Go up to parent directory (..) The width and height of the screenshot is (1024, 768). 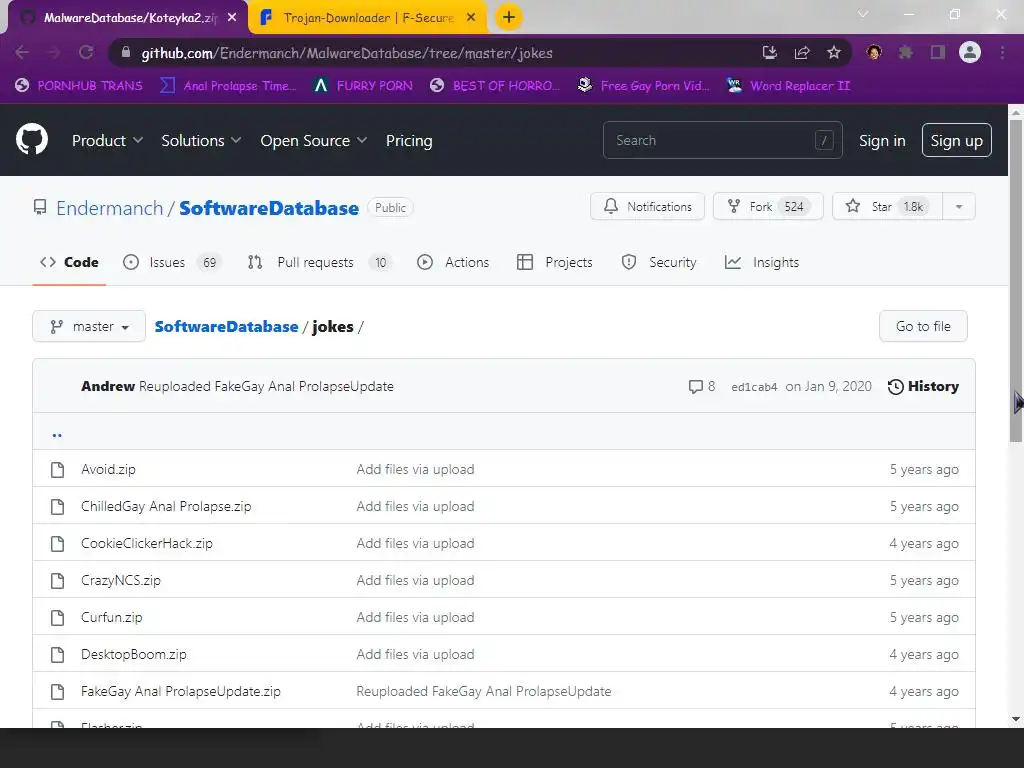click(57, 434)
